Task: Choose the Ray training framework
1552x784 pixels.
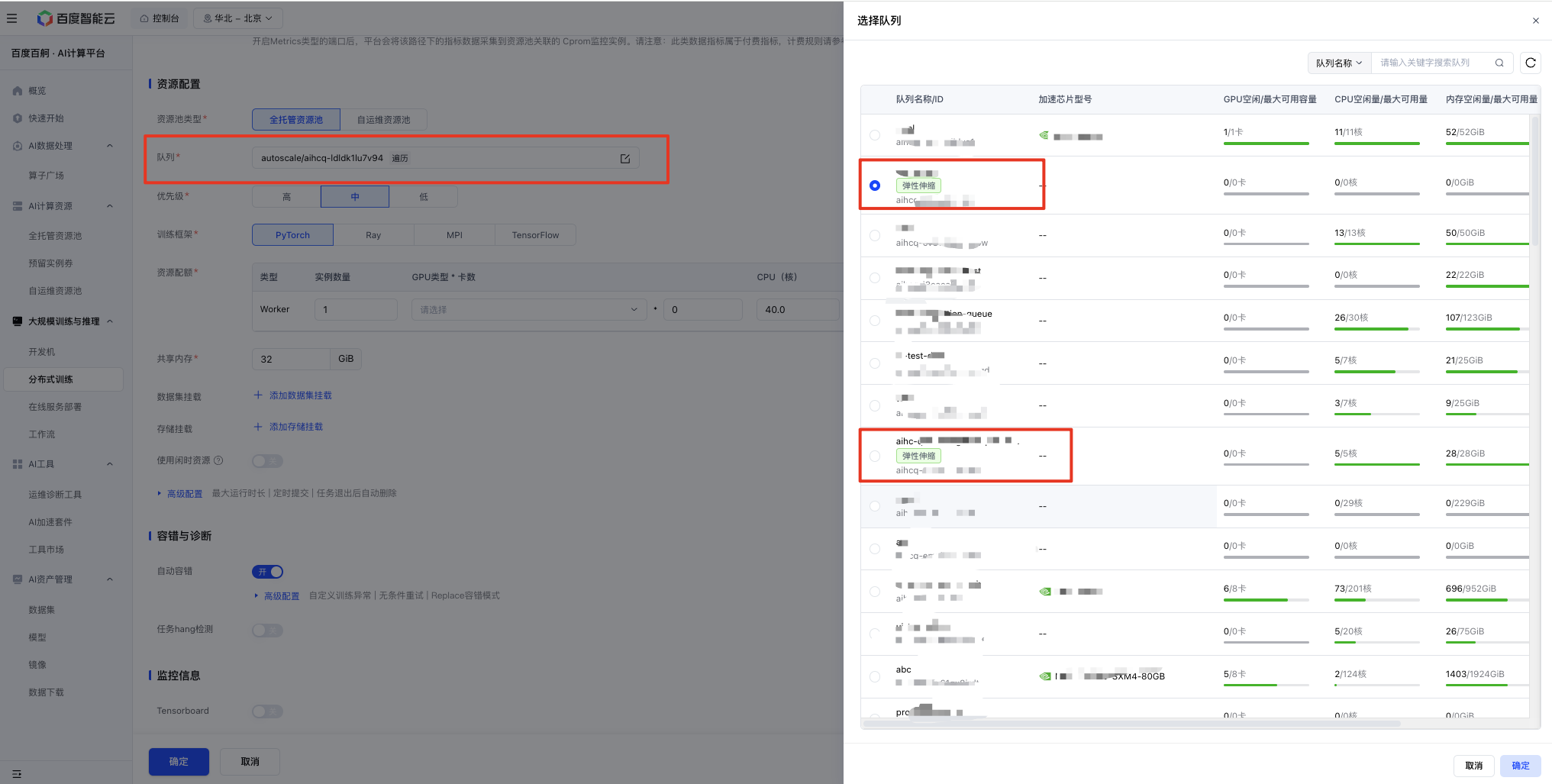Action: coord(373,235)
